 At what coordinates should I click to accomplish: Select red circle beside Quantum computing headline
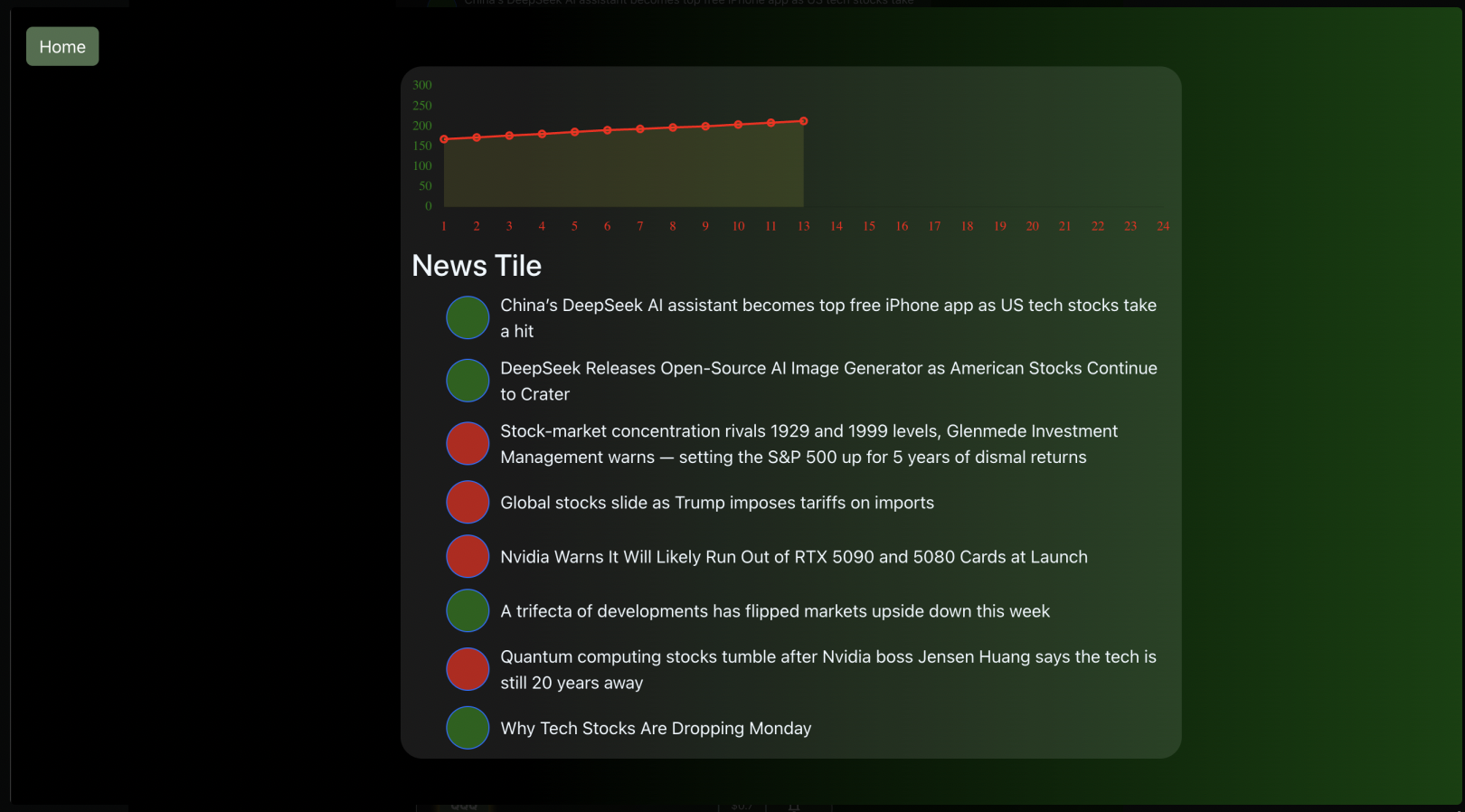pyautogui.click(x=468, y=669)
